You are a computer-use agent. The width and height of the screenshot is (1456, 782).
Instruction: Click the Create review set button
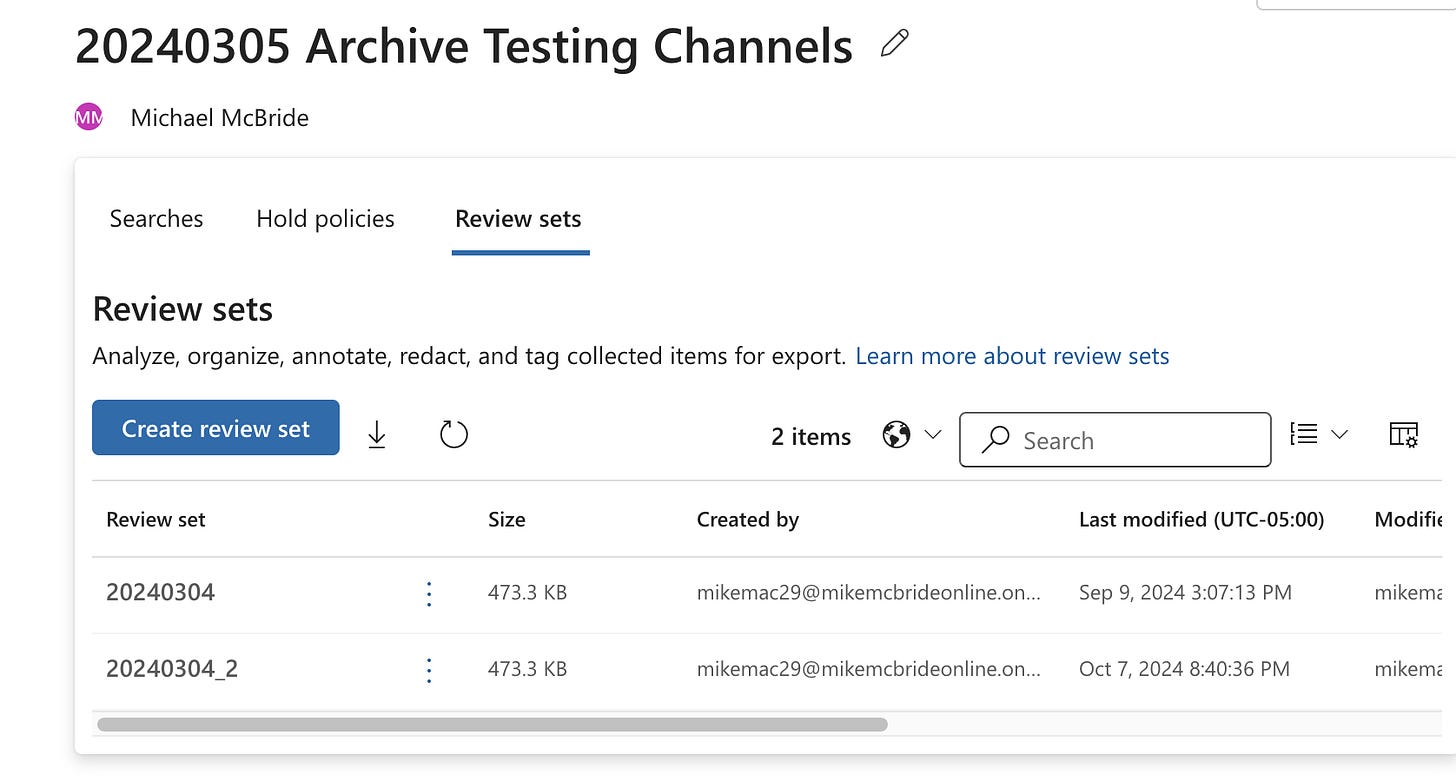216,428
